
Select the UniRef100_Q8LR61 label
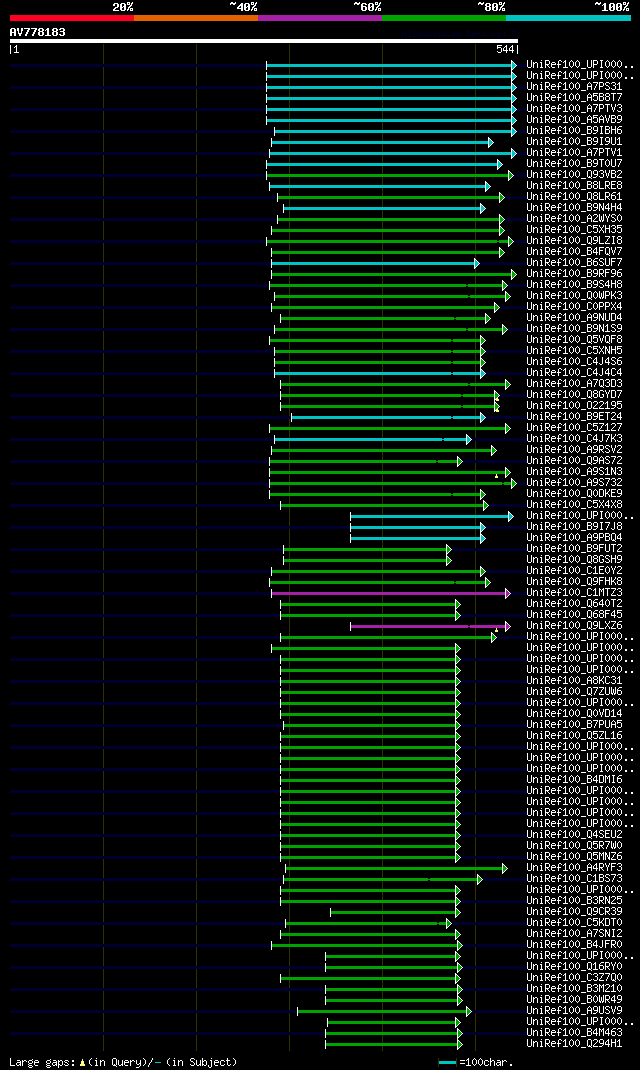coord(574,197)
